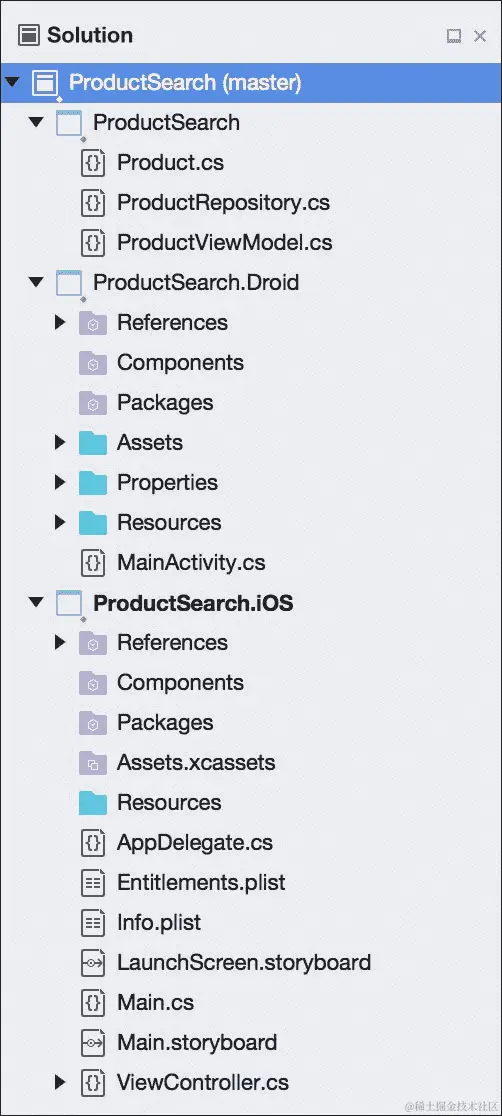
Task: Click the Assets.xcassets folder icon
Action: [x=93, y=763]
